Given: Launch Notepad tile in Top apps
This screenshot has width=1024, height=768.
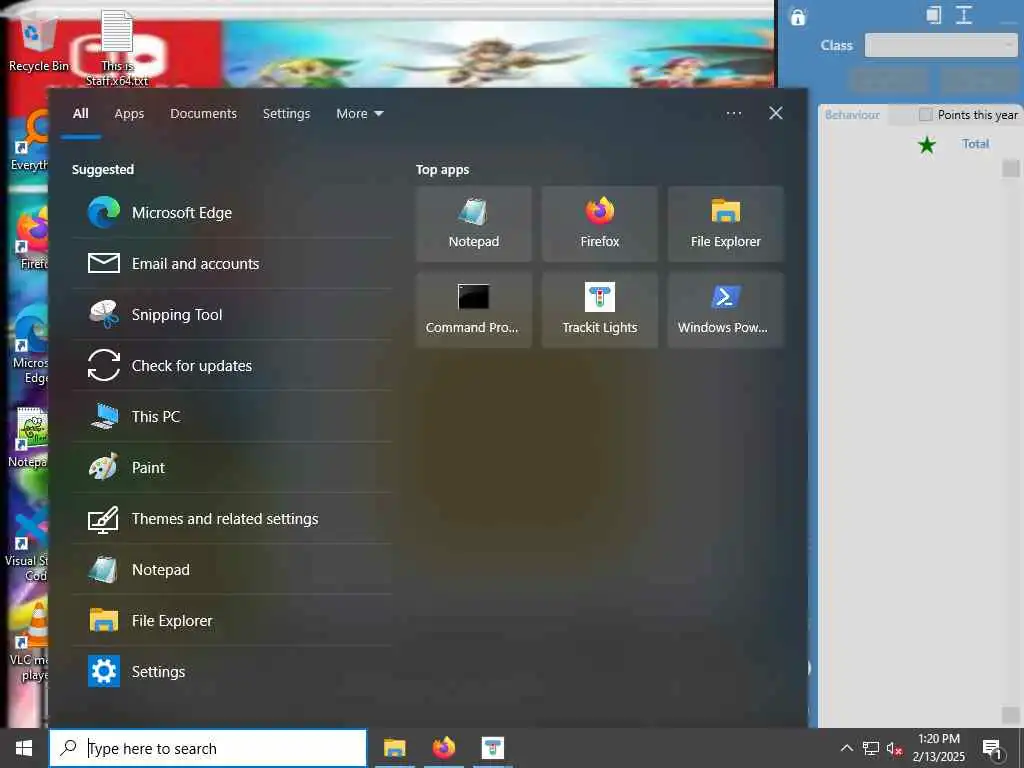Looking at the screenshot, I should 473,224.
